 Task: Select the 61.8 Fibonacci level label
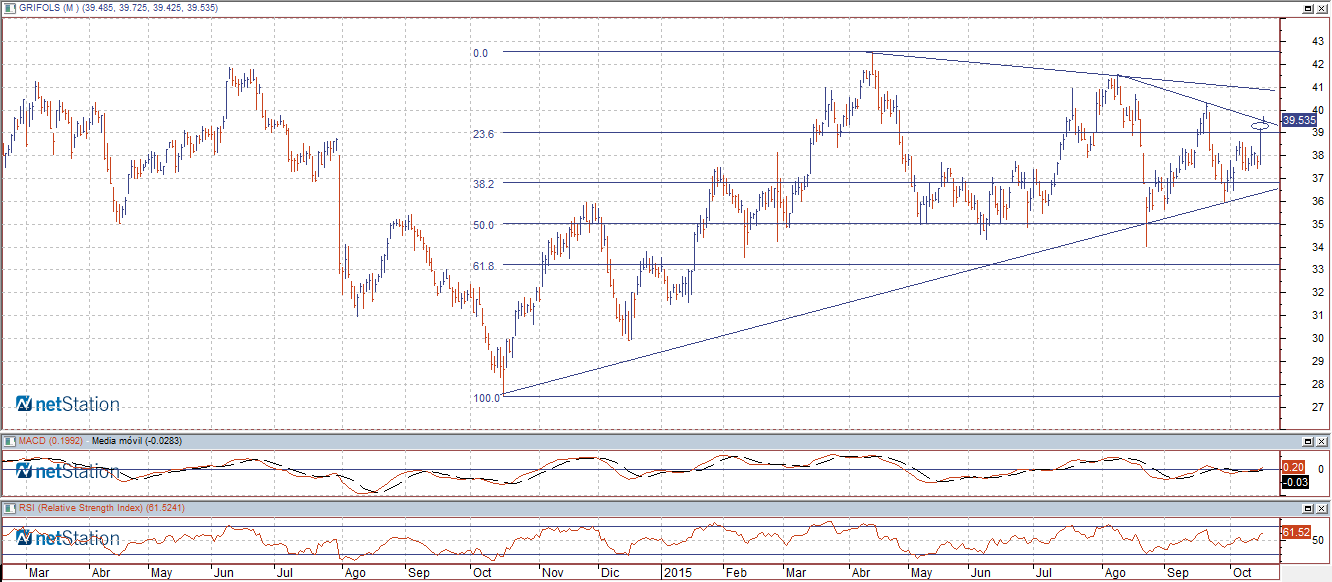point(484,266)
